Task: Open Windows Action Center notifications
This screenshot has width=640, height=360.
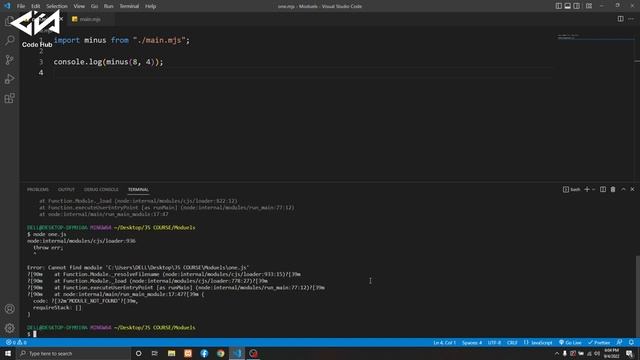Action: 629,353
